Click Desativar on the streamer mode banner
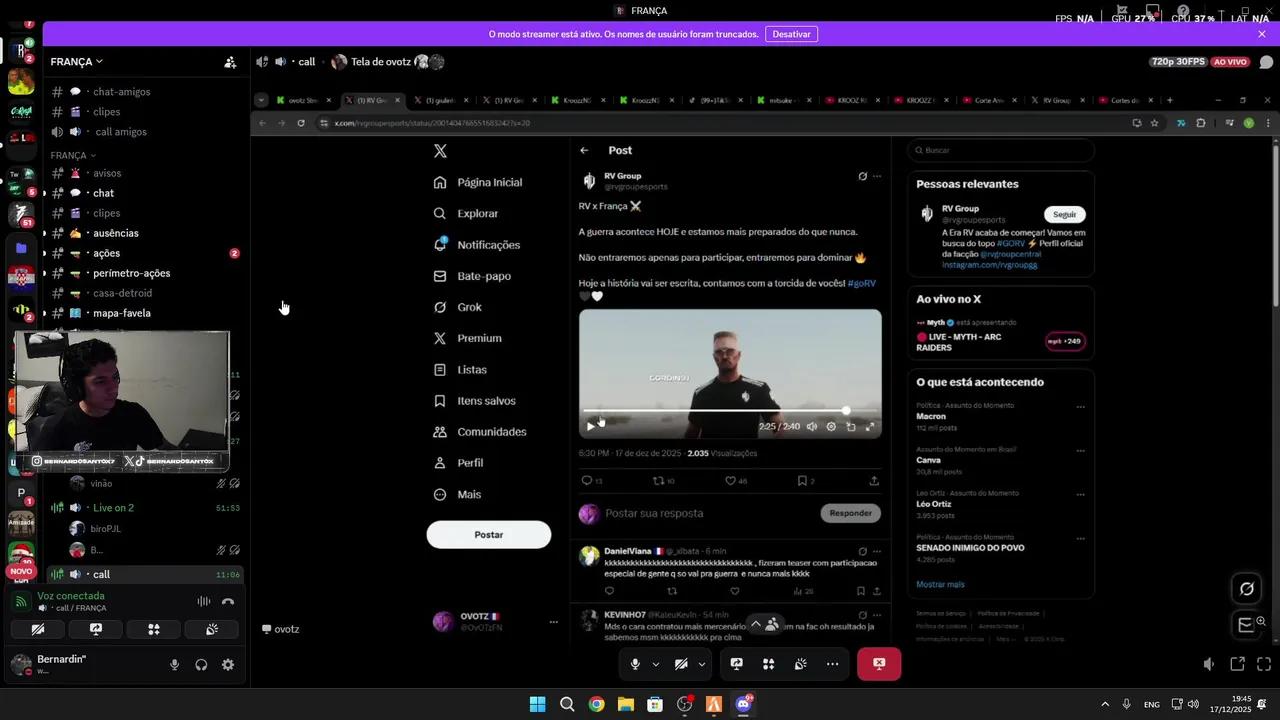1280x720 pixels. [791, 33]
